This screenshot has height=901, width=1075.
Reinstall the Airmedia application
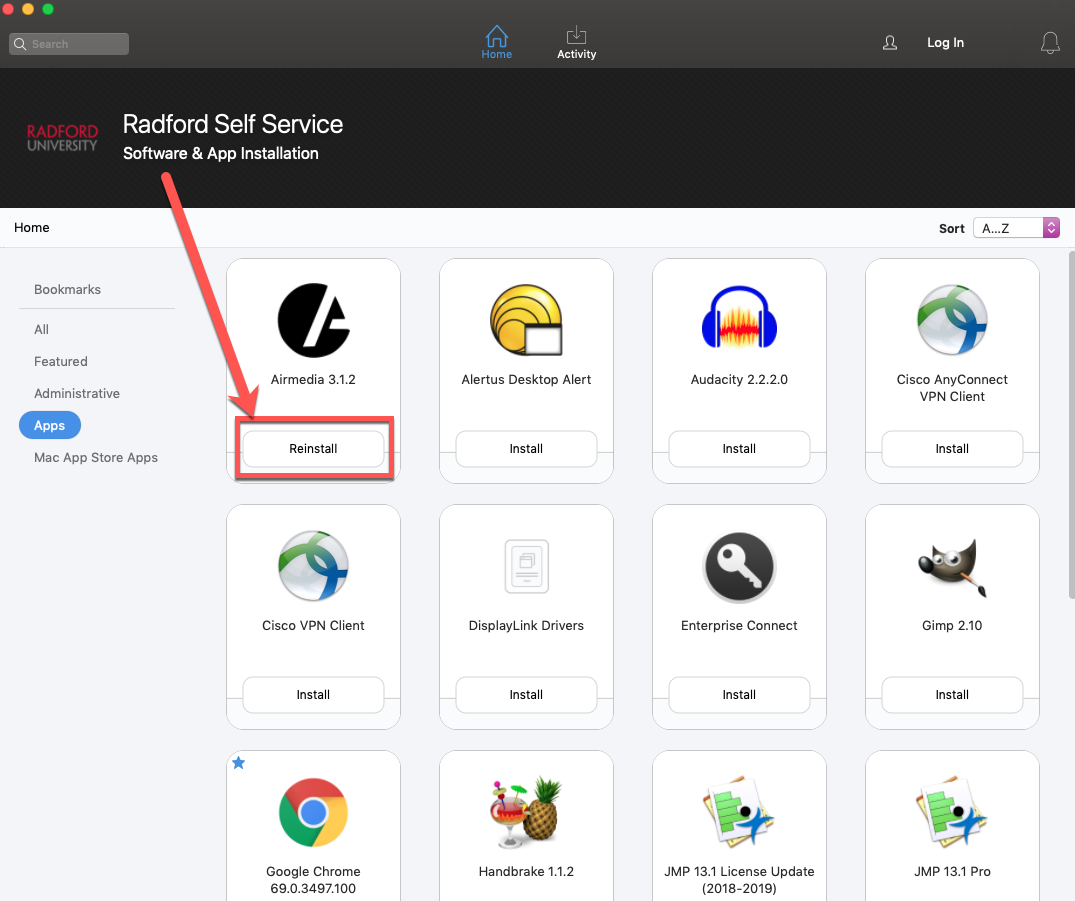pyautogui.click(x=313, y=448)
